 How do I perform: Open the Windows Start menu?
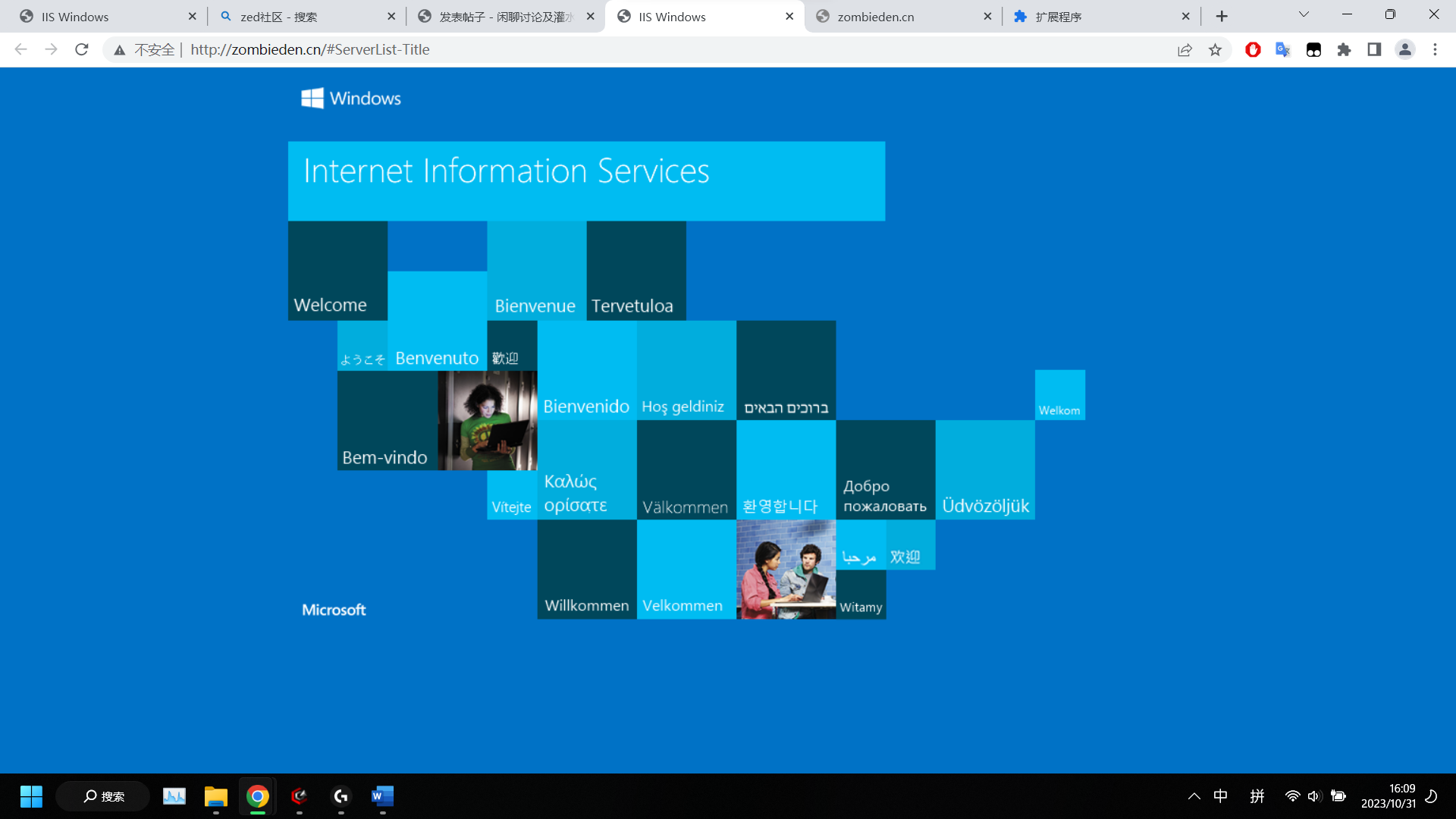tap(31, 796)
